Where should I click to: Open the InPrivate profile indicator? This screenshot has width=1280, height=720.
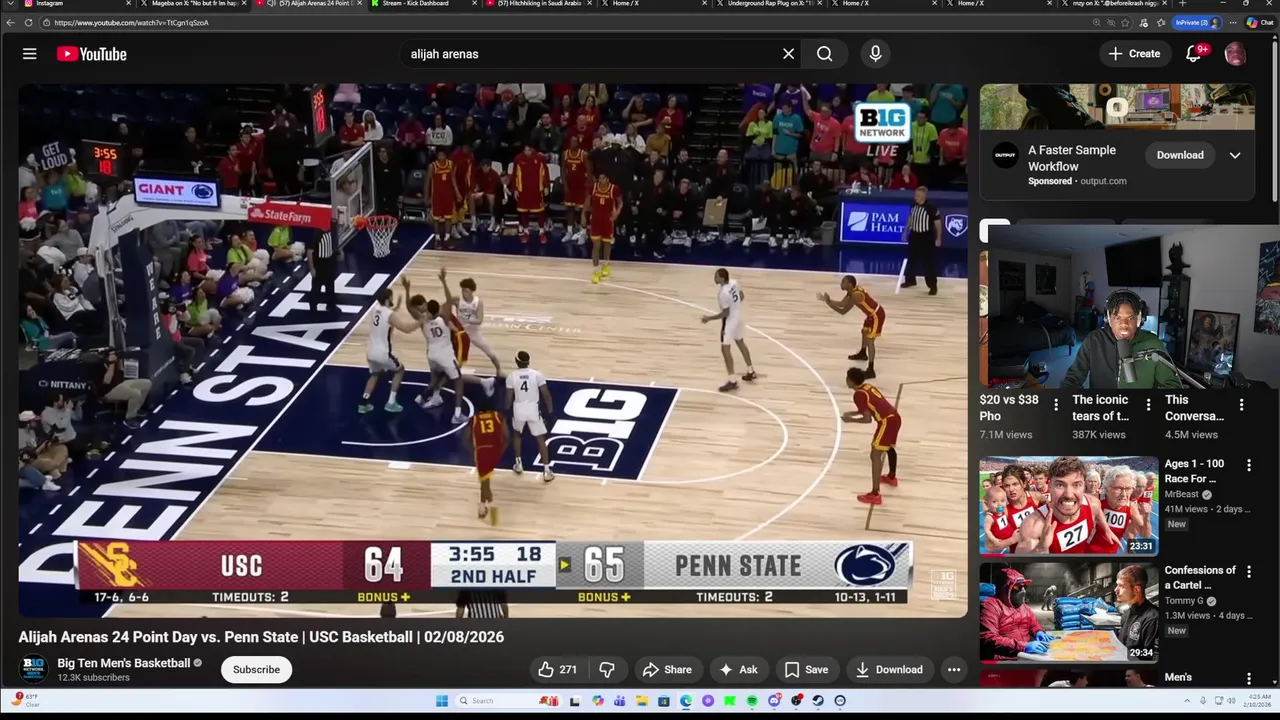point(1197,22)
